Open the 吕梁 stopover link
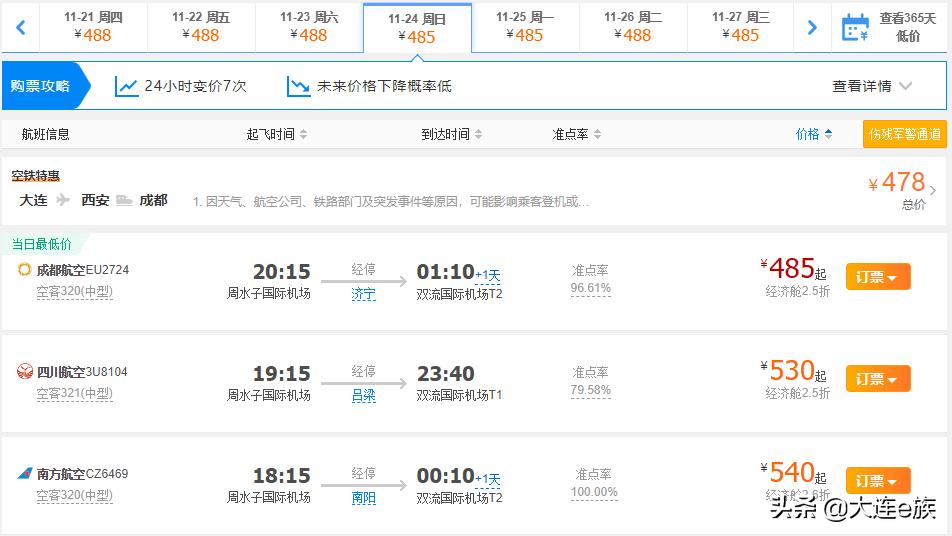The height and width of the screenshot is (536, 952). tap(363, 396)
